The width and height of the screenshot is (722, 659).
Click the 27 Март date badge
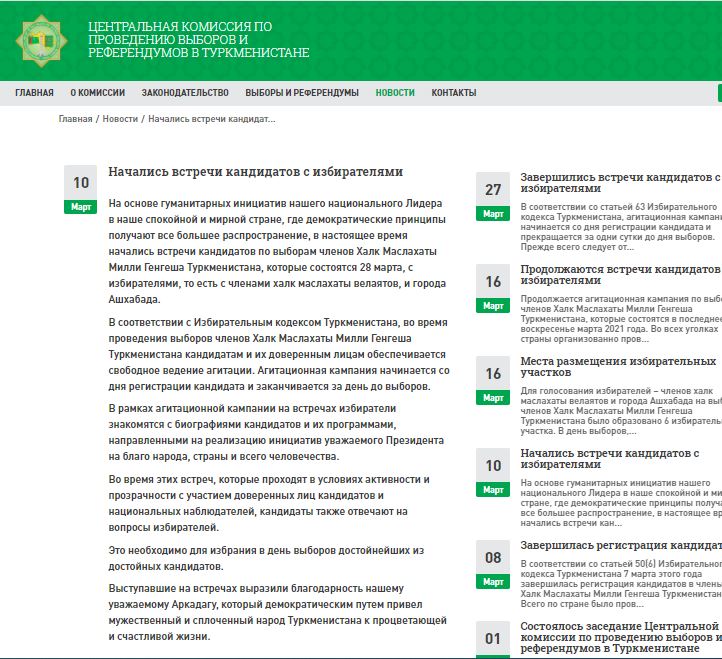pyautogui.click(x=493, y=197)
